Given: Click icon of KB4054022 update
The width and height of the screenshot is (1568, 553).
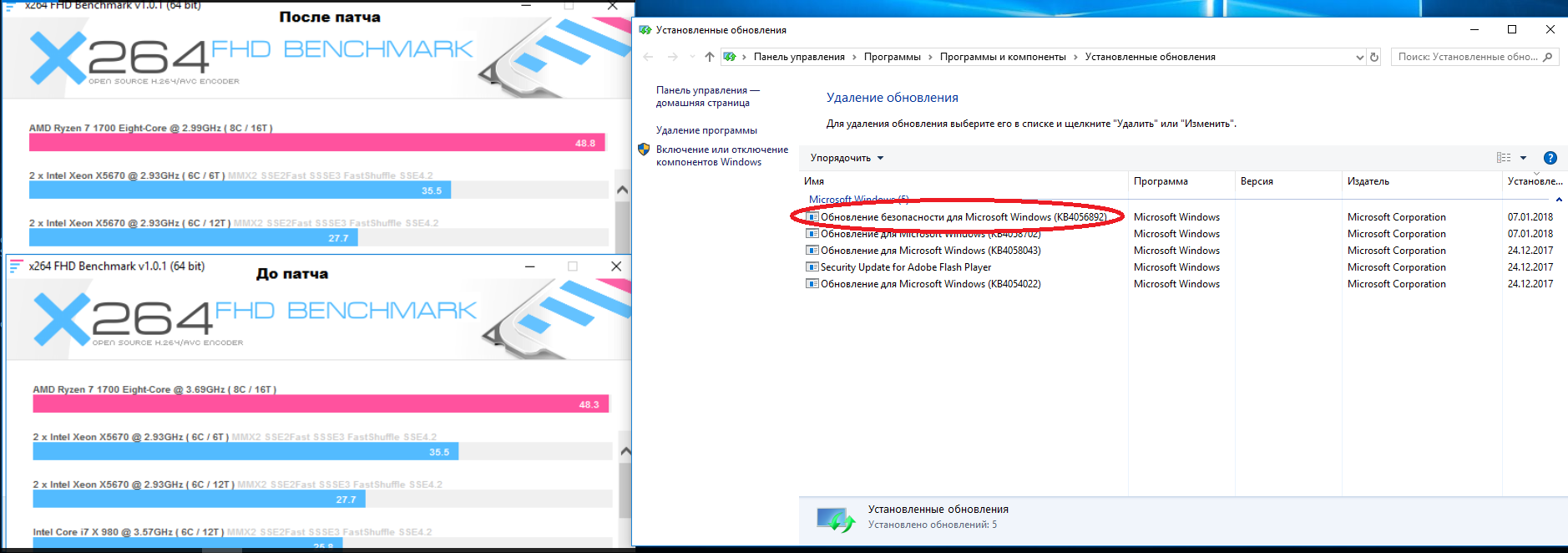Looking at the screenshot, I should tap(812, 284).
